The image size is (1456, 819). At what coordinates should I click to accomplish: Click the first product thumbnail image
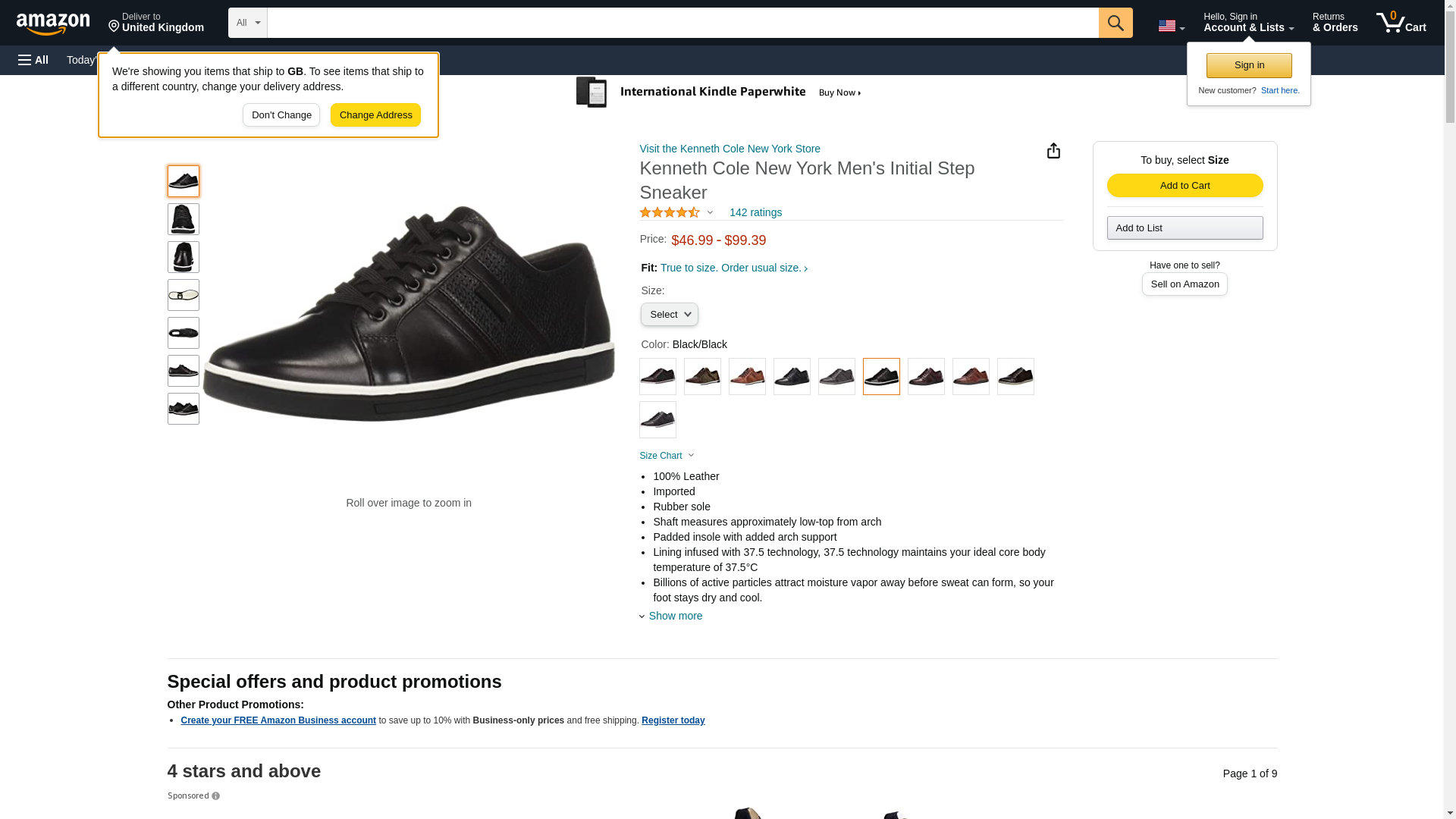point(184,181)
